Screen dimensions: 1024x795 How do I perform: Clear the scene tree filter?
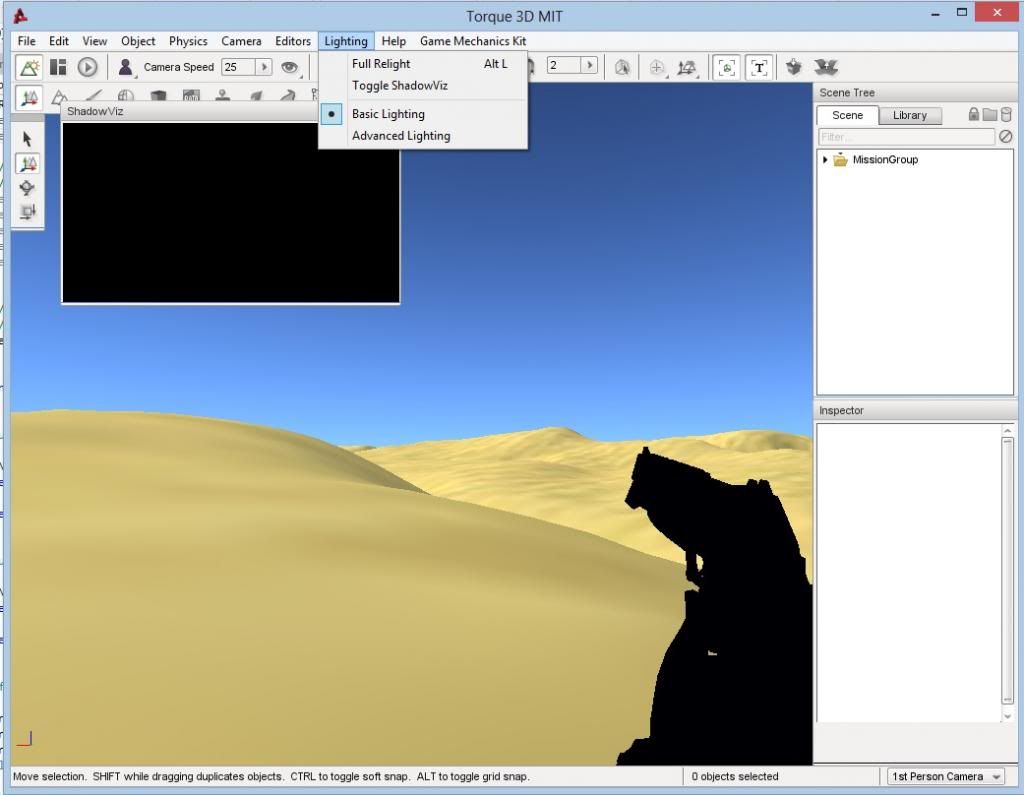pyautogui.click(x=1005, y=137)
